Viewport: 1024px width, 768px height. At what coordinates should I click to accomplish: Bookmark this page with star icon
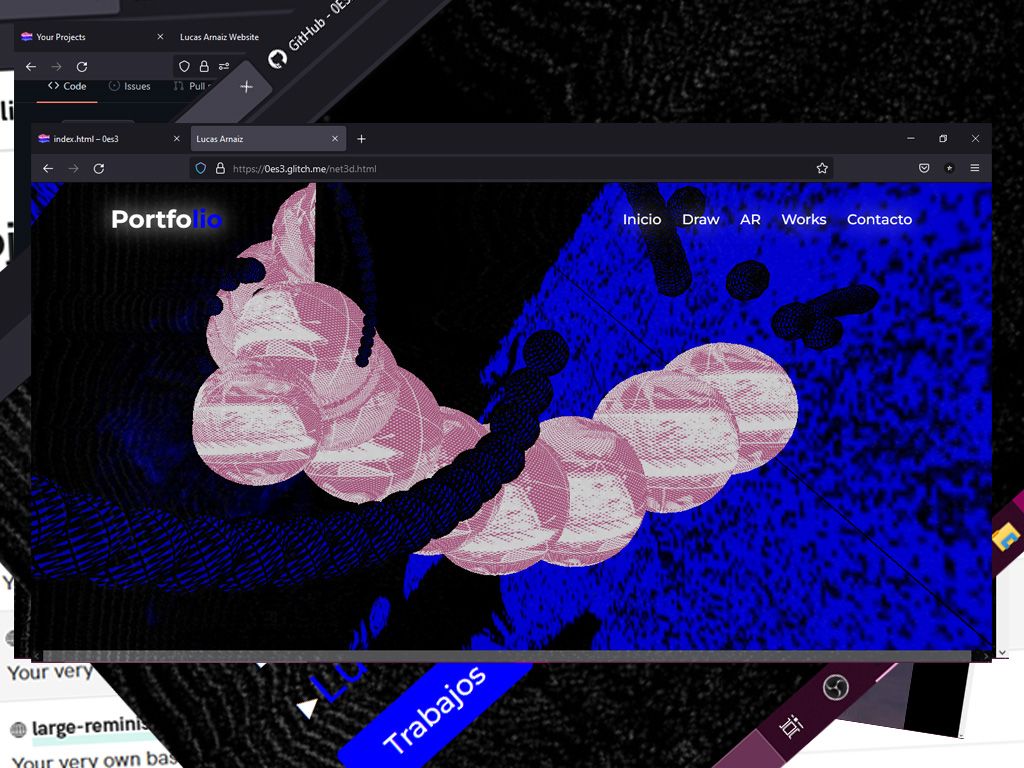pos(822,168)
